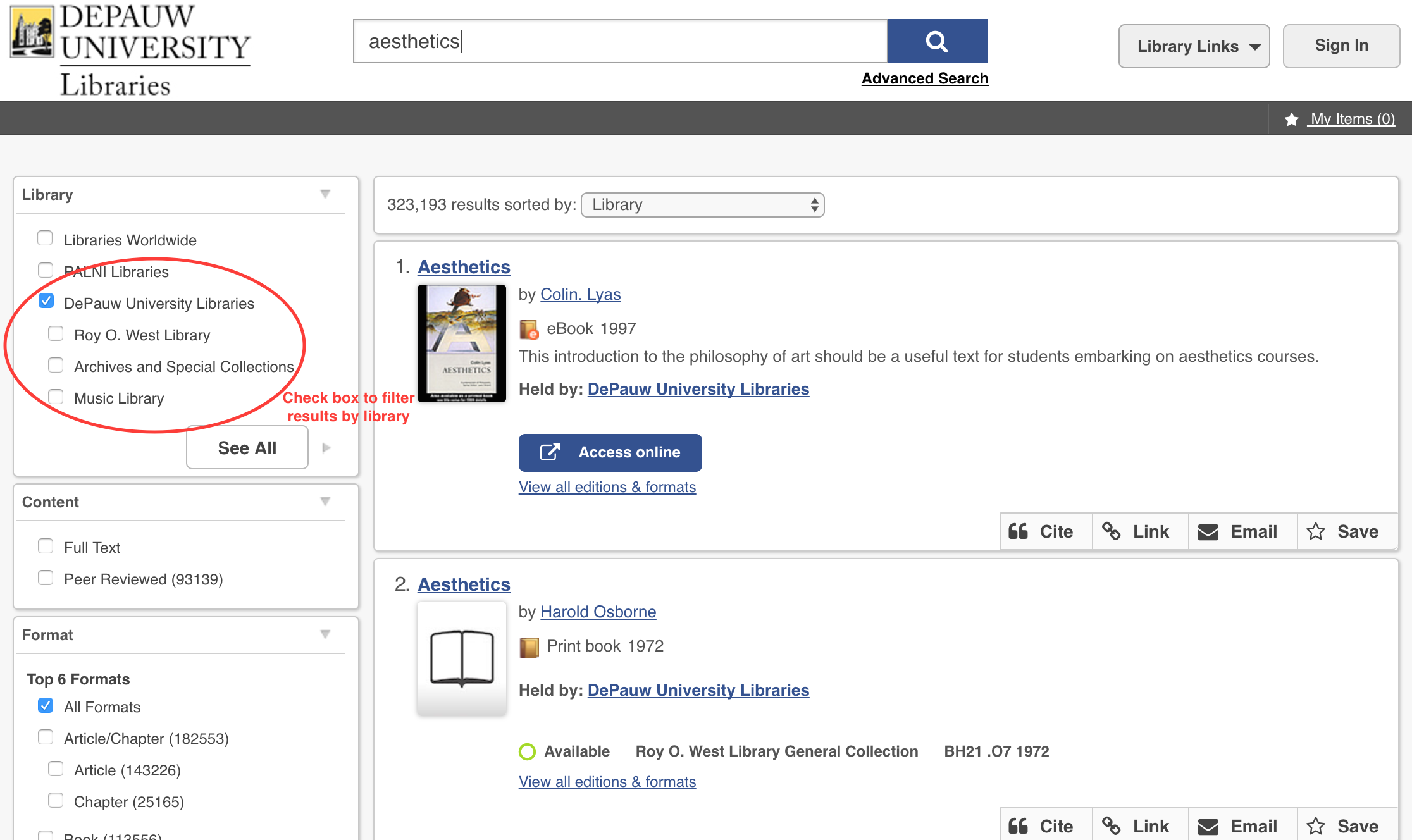Click the Print book format icon in result 2
Screen dimensions: 1412x840
click(529, 647)
